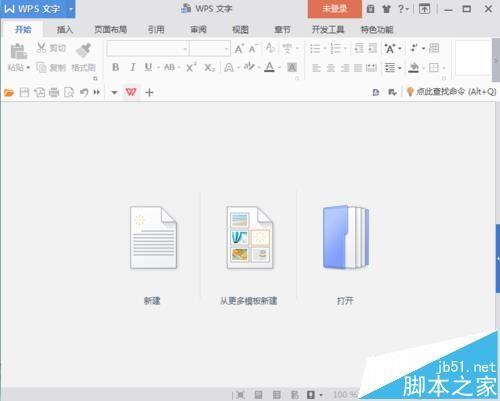500x401 pixels.
Task: Open the 审阅 tab
Action: click(x=198, y=30)
